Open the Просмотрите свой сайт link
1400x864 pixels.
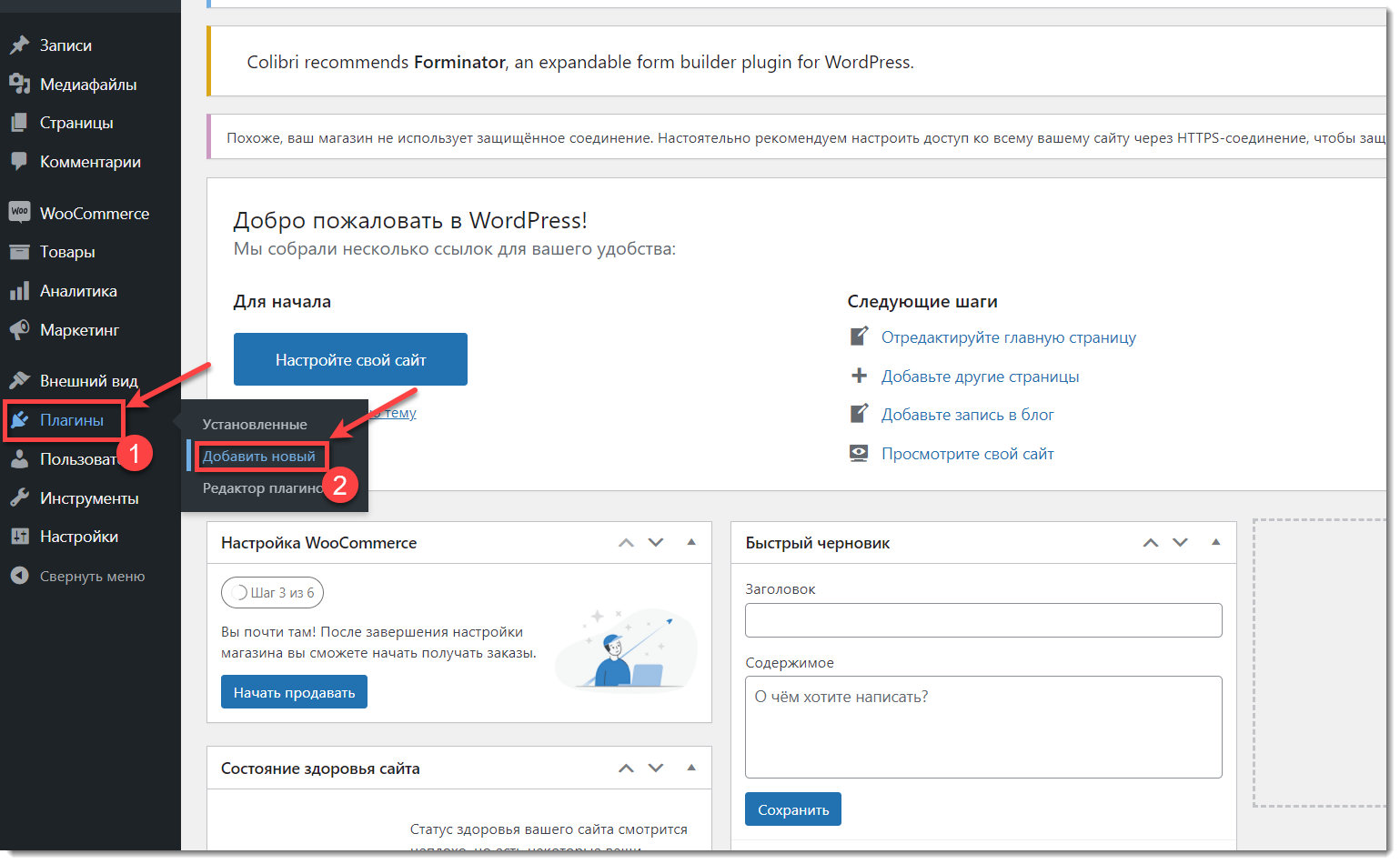click(967, 453)
